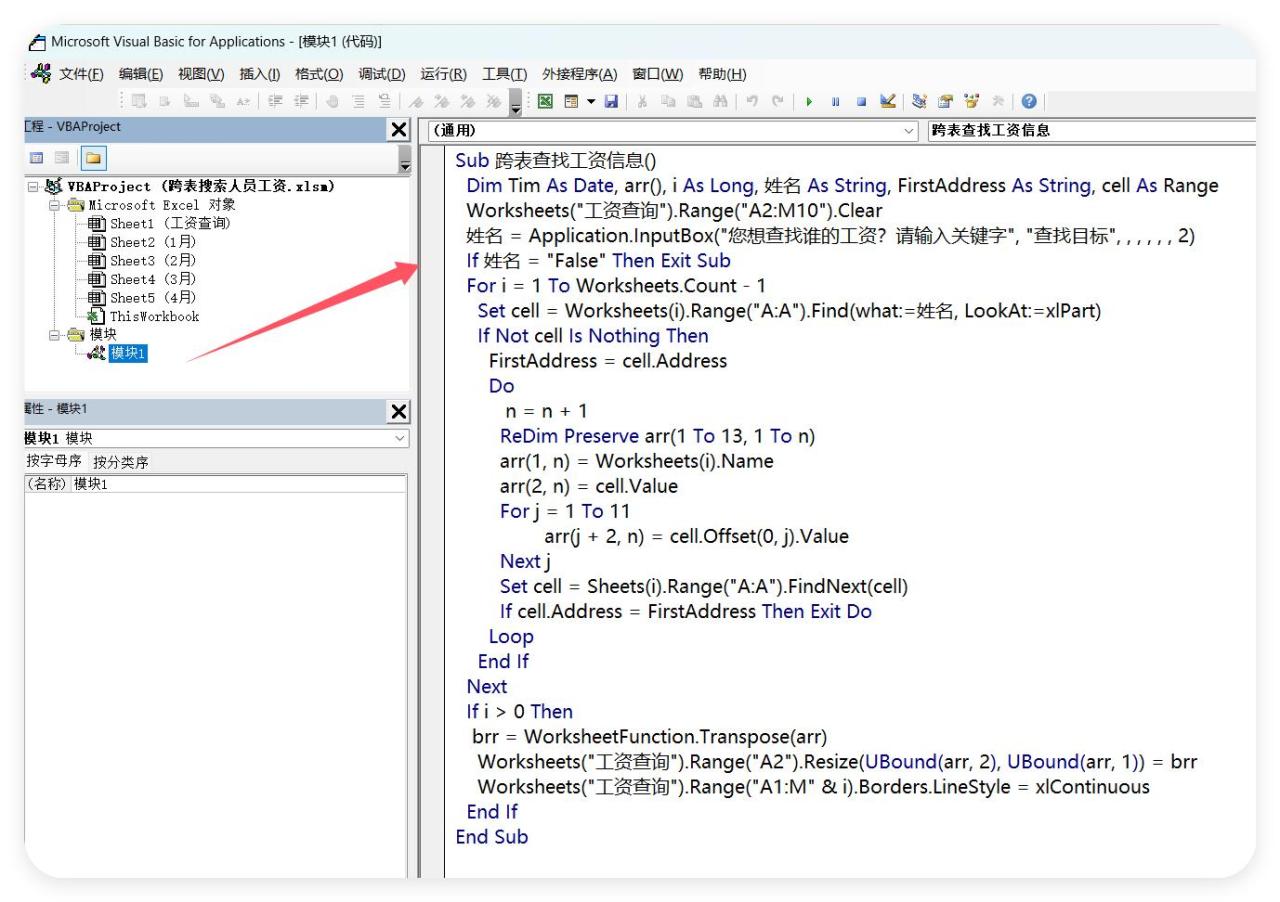Open the 外接程序(A) menu

pyautogui.click(x=580, y=74)
